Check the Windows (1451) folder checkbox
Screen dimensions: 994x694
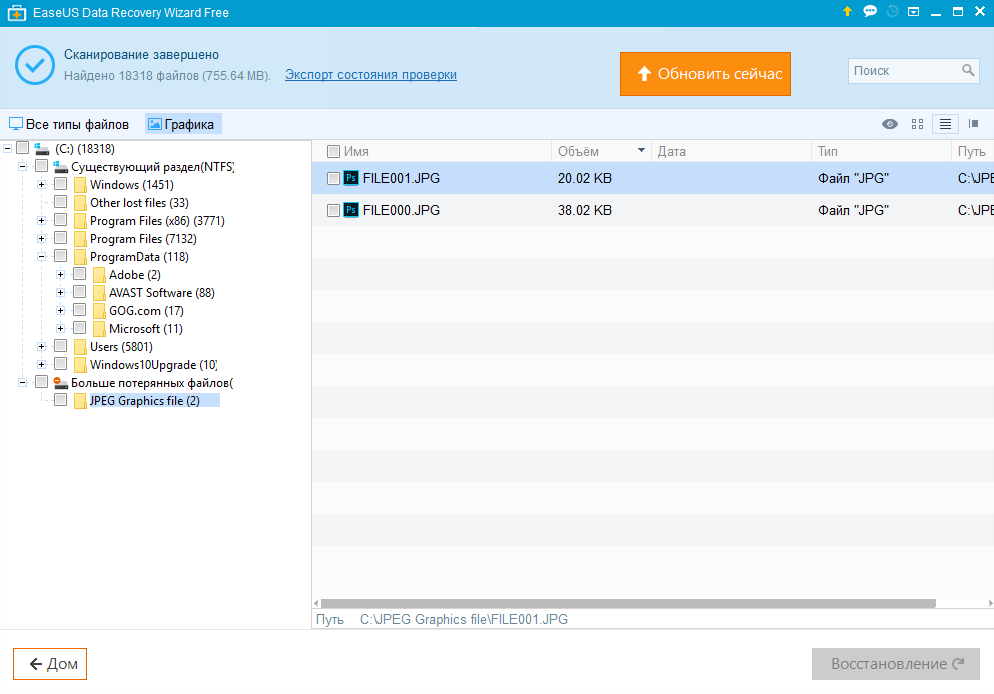click(x=61, y=184)
